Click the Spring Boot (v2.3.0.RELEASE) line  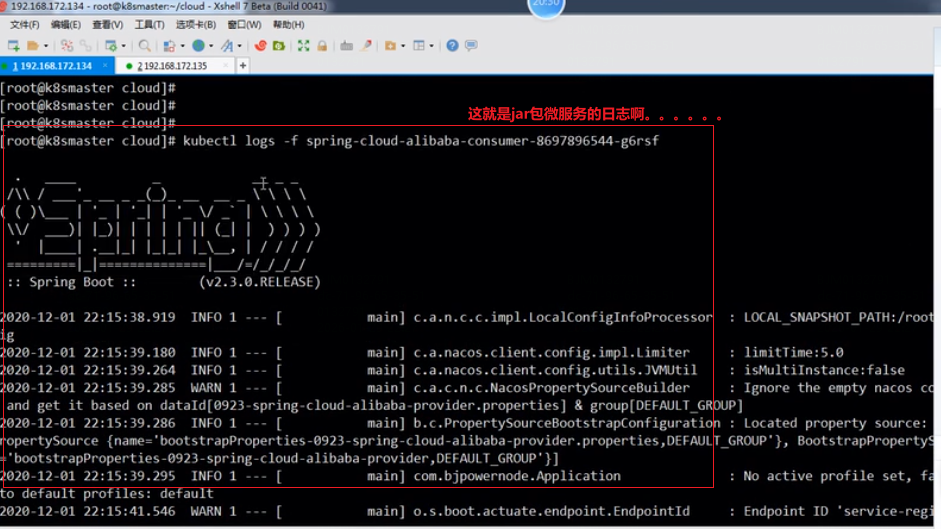pyautogui.click(x=164, y=282)
